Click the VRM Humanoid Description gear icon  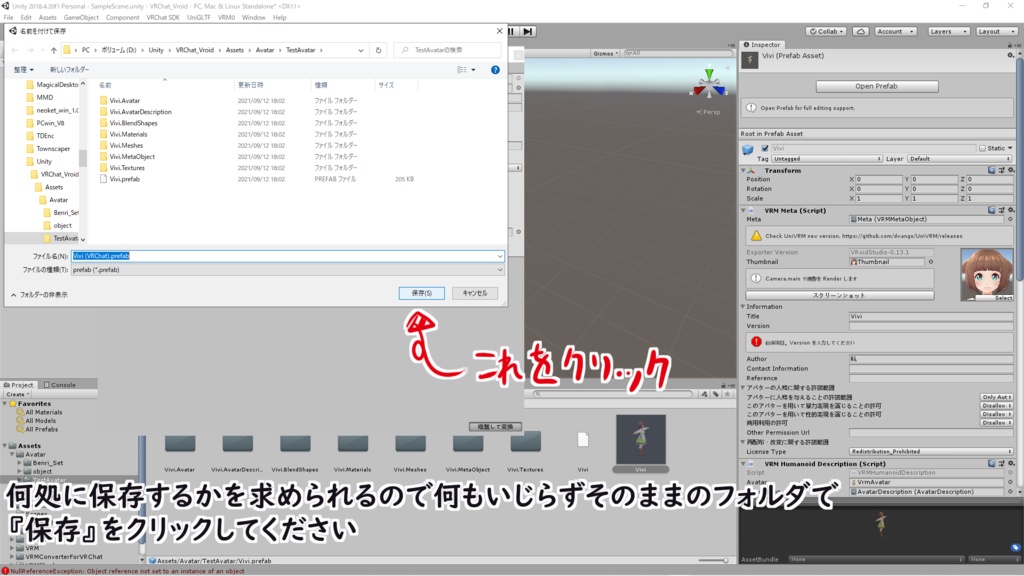coord(1010,463)
